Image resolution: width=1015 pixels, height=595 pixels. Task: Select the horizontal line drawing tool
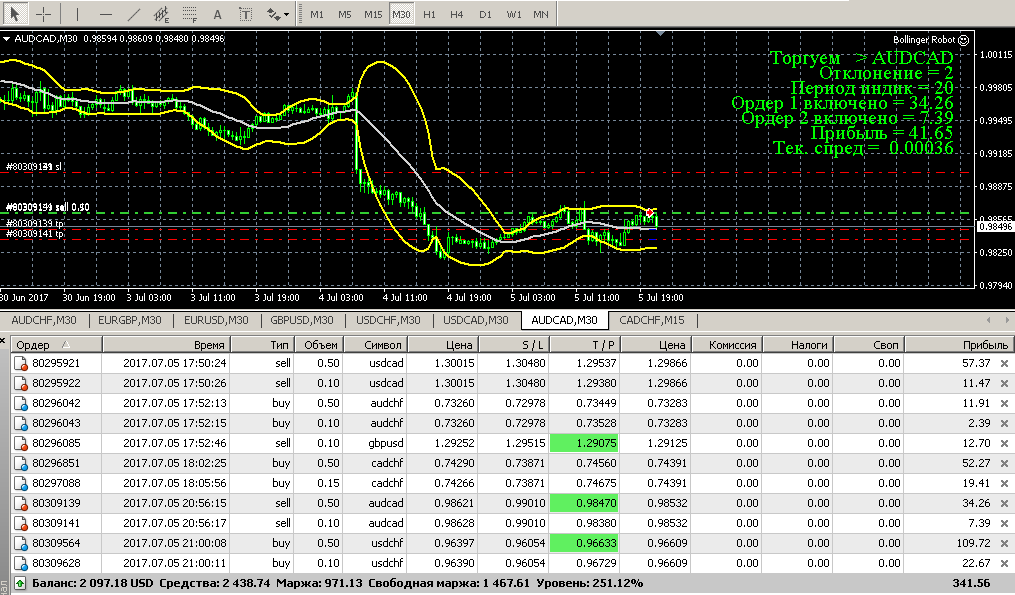pos(106,15)
